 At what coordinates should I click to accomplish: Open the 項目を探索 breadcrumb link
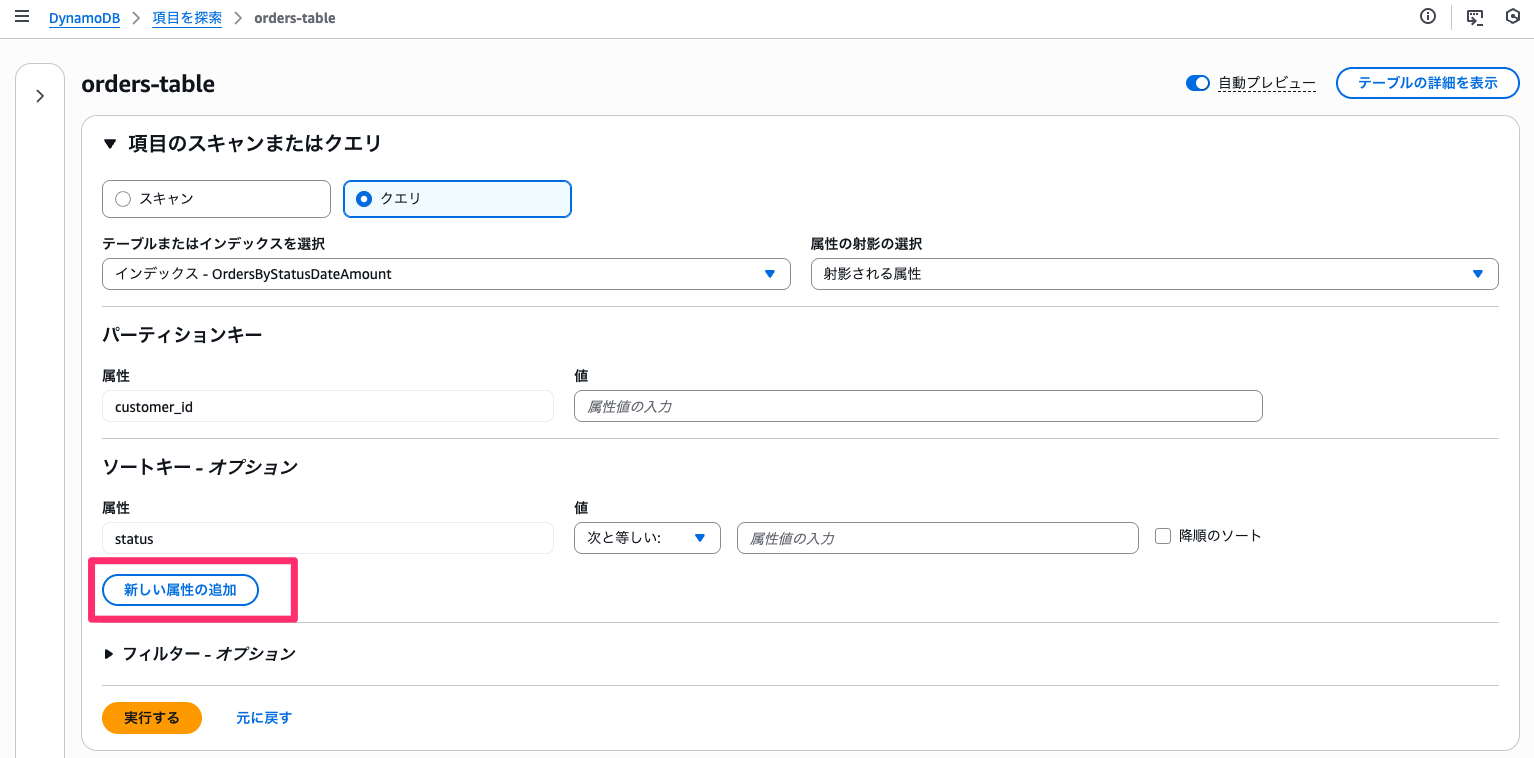click(x=187, y=18)
